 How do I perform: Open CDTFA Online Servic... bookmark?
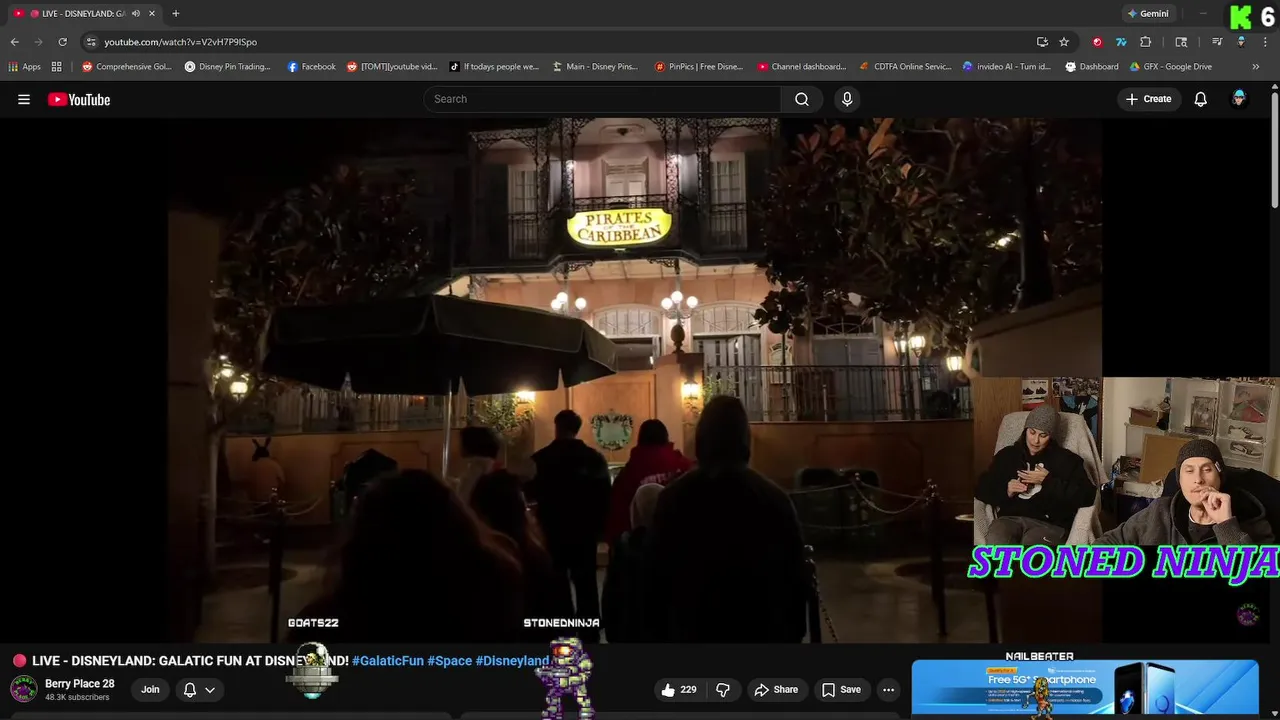tap(906, 67)
